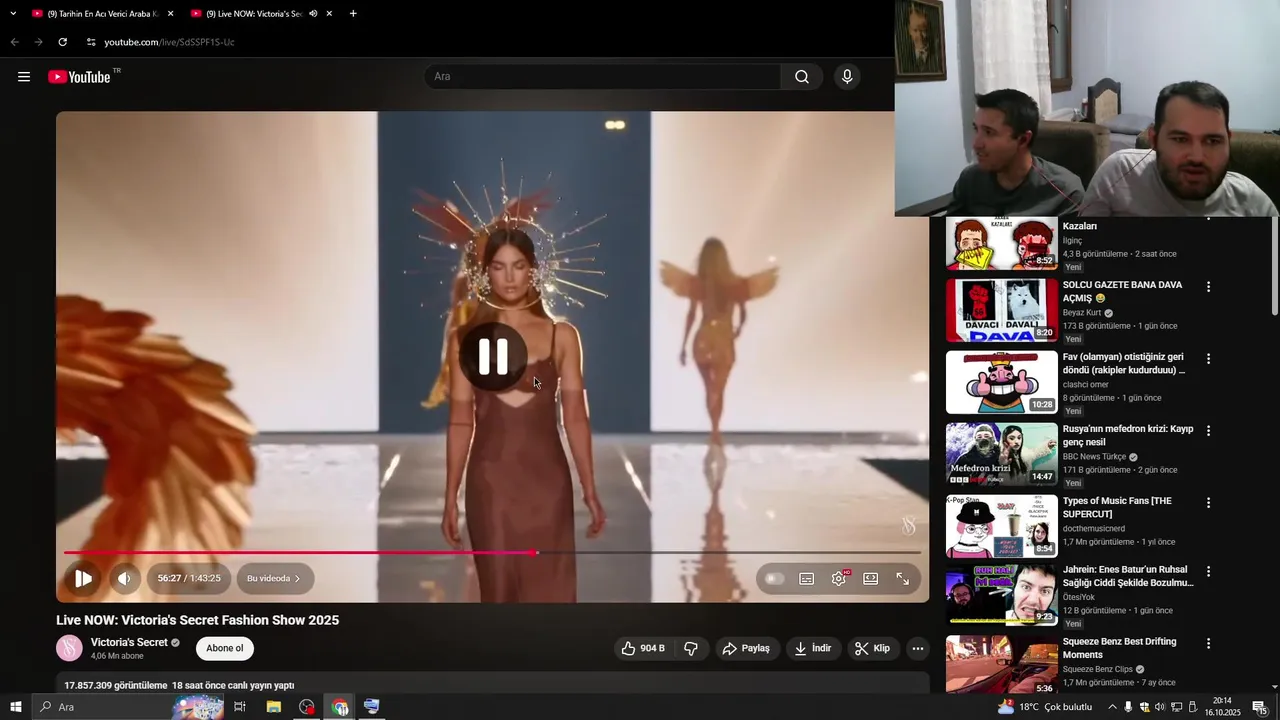Mute the video player volume
This screenshot has height=720, width=1280.
(x=124, y=578)
